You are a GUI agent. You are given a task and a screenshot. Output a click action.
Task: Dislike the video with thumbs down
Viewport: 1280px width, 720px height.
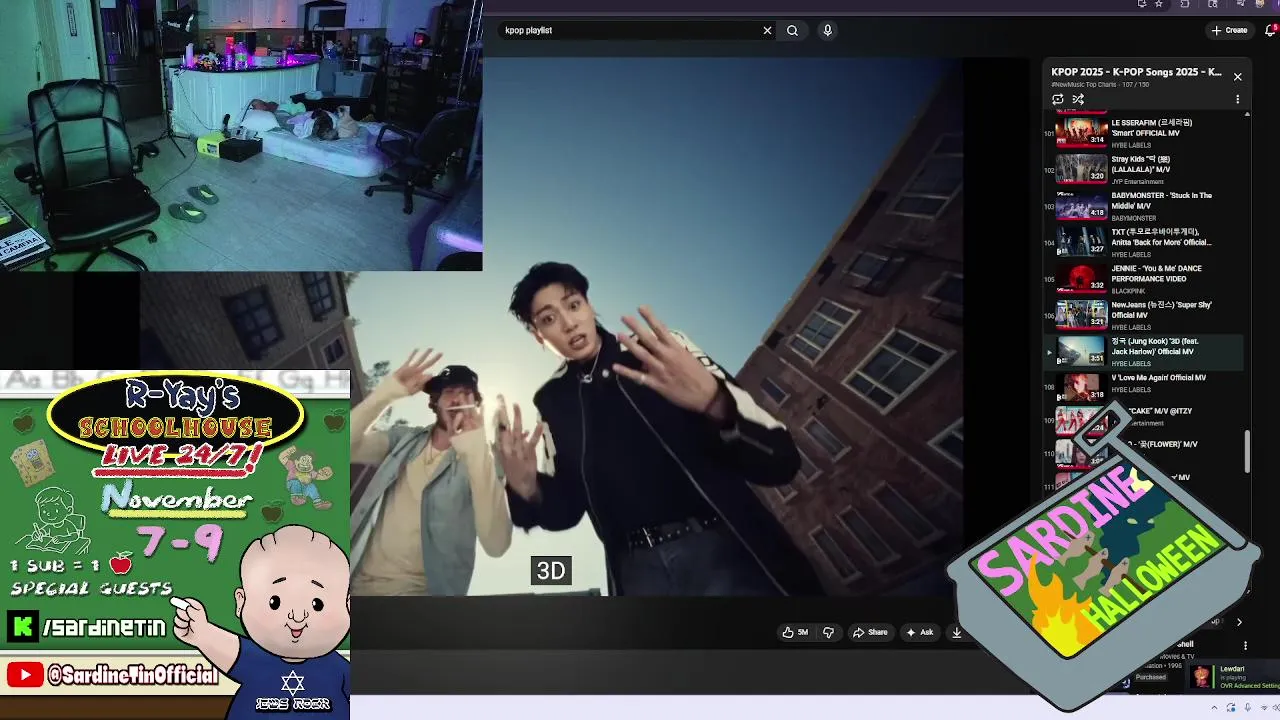[828, 632]
